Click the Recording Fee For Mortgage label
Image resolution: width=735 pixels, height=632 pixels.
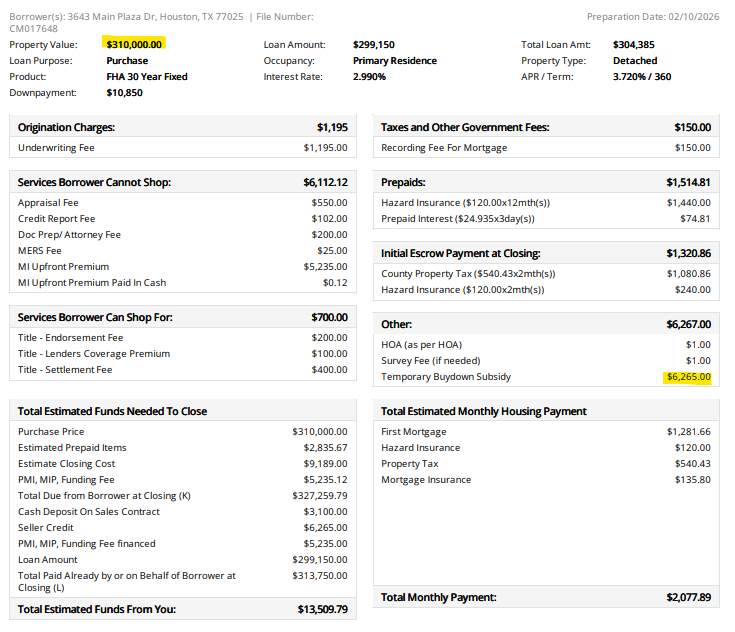click(x=444, y=148)
